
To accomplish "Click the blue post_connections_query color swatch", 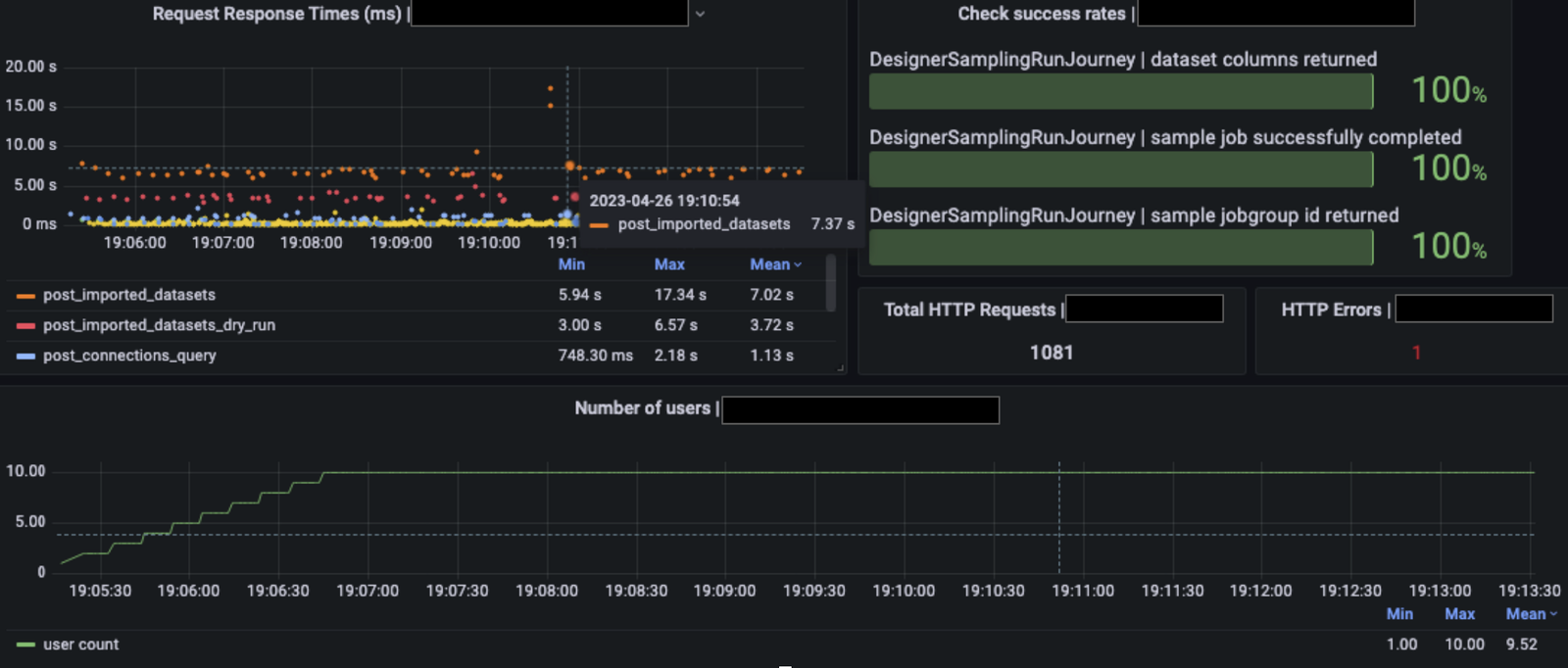I will [26, 357].
